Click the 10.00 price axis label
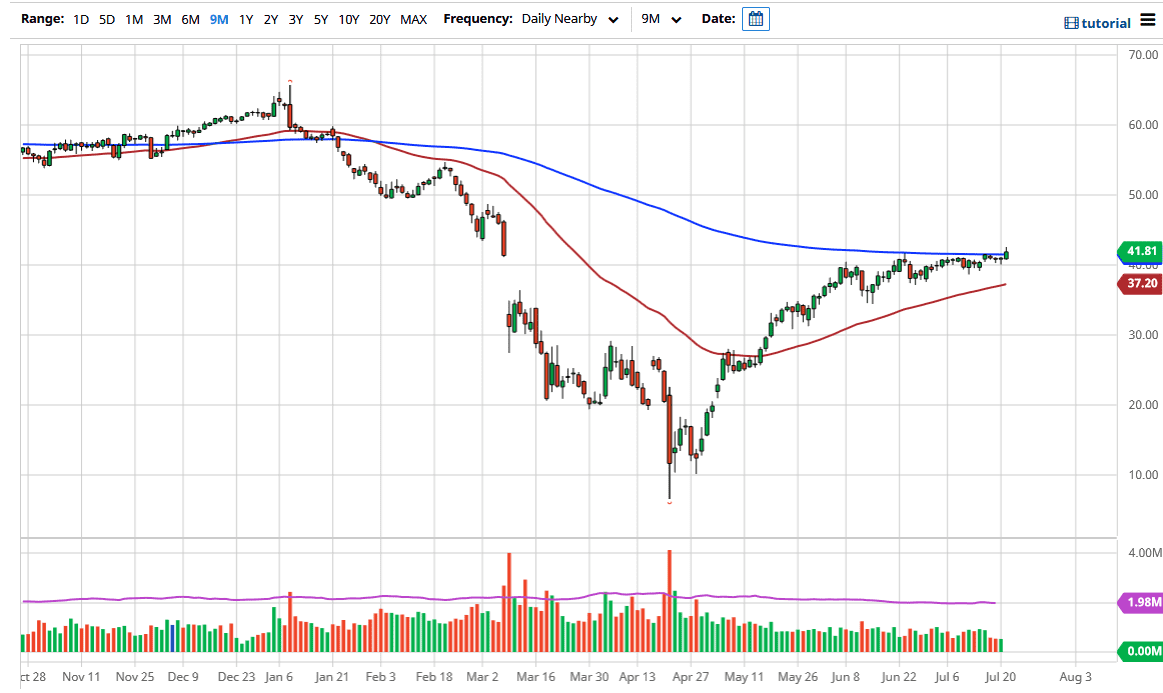 tap(1143, 475)
